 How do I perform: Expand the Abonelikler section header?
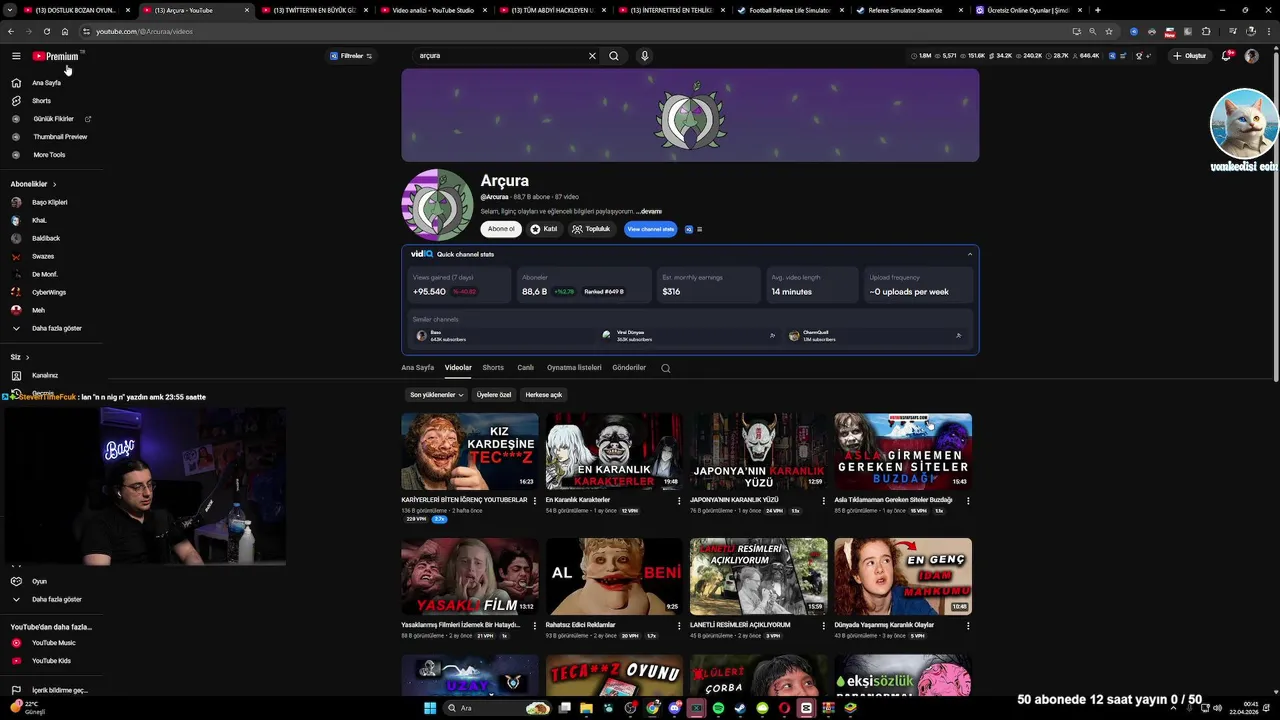[x=33, y=184]
